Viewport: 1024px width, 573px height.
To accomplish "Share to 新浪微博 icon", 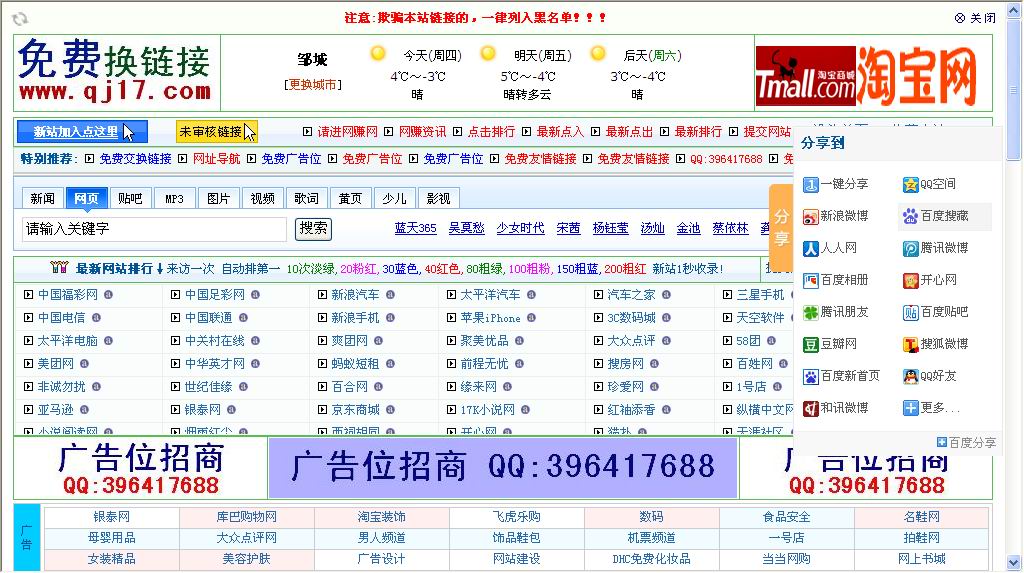I will click(810, 217).
